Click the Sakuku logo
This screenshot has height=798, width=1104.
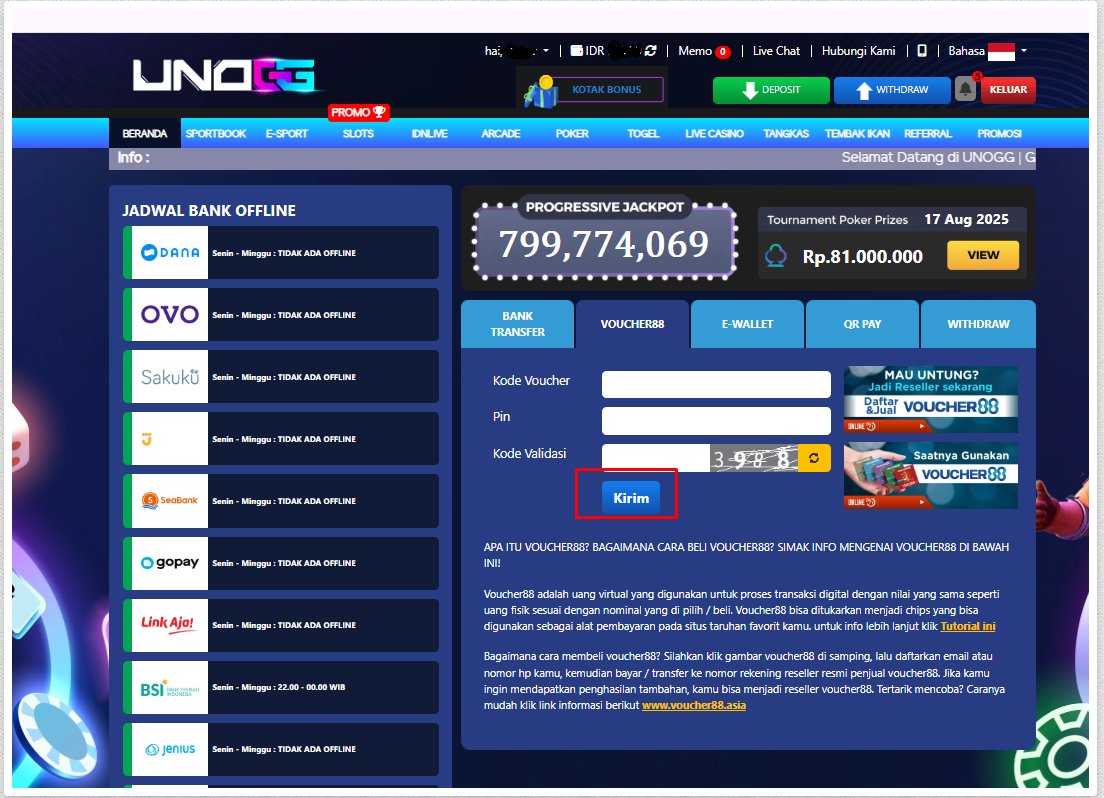click(x=170, y=376)
